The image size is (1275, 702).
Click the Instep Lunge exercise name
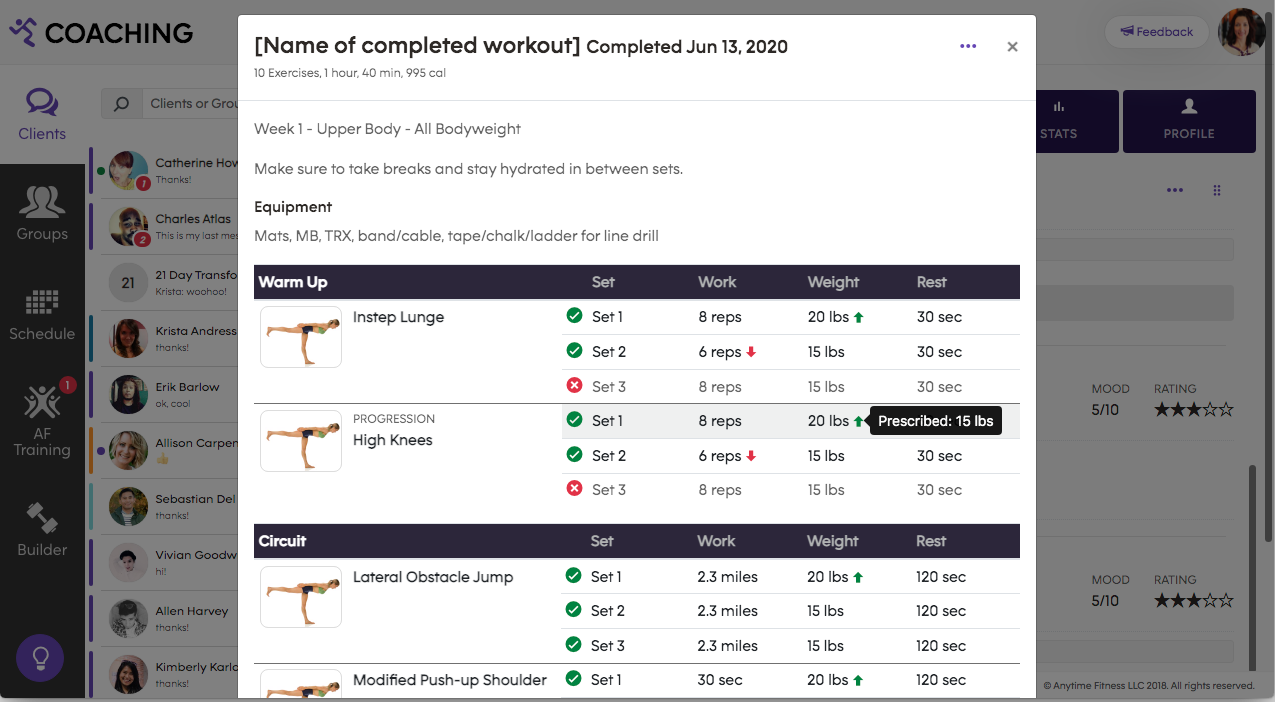point(398,317)
